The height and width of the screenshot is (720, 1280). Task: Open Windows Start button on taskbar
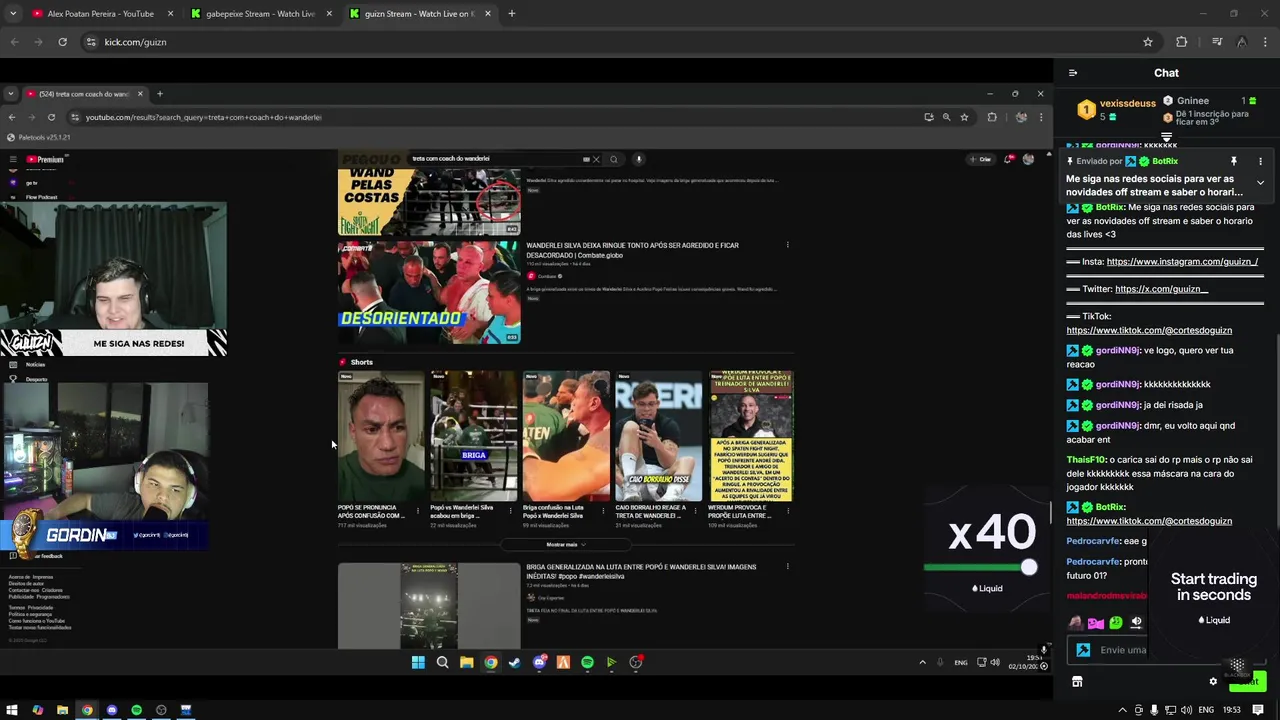click(x=12, y=710)
